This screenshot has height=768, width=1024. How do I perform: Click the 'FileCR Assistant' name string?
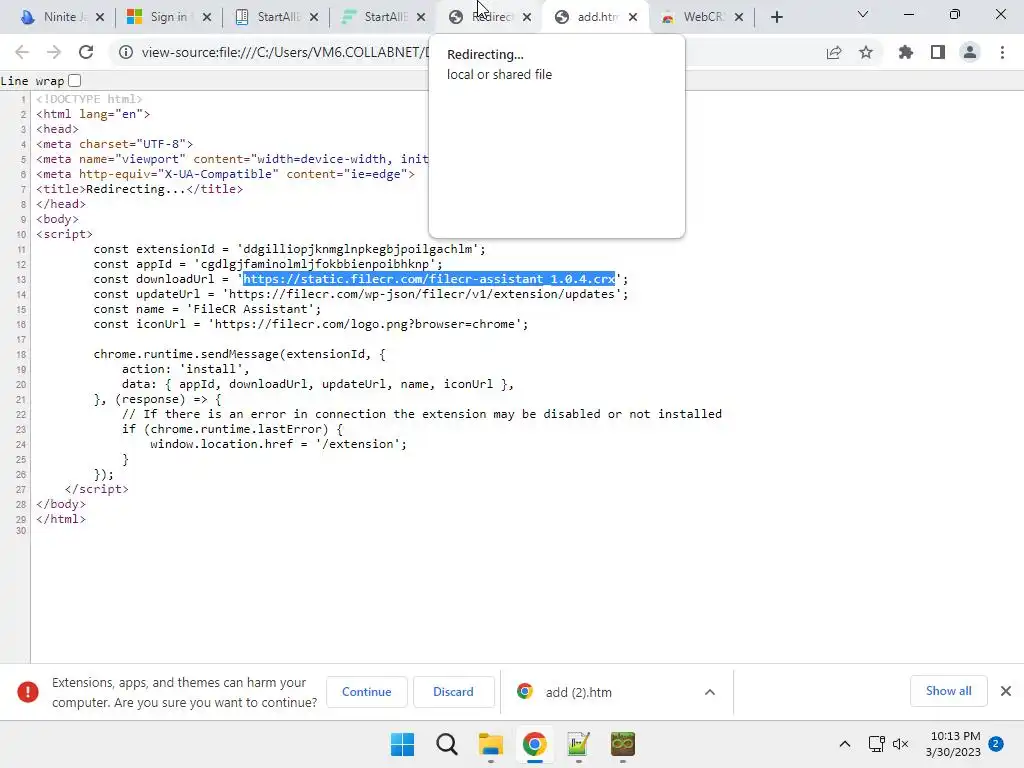[251, 309]
